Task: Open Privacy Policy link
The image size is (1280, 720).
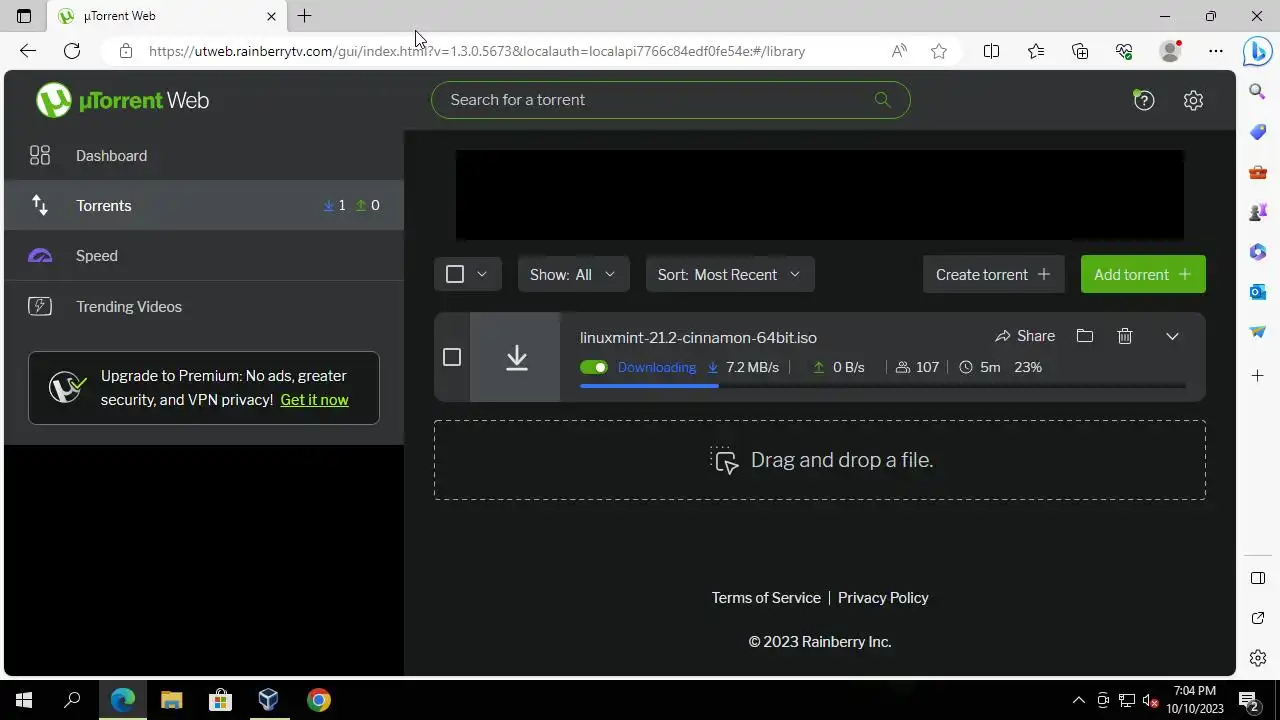Action: (883, 597)
